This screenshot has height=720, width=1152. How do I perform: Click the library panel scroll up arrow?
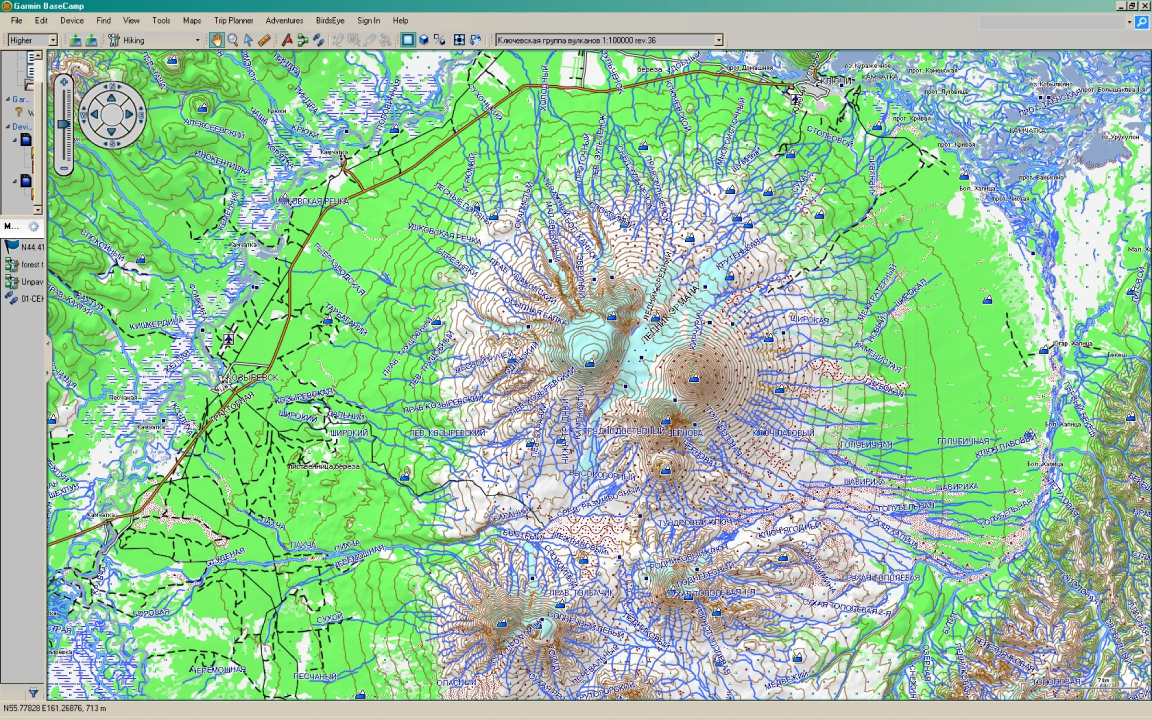point(39,55)
